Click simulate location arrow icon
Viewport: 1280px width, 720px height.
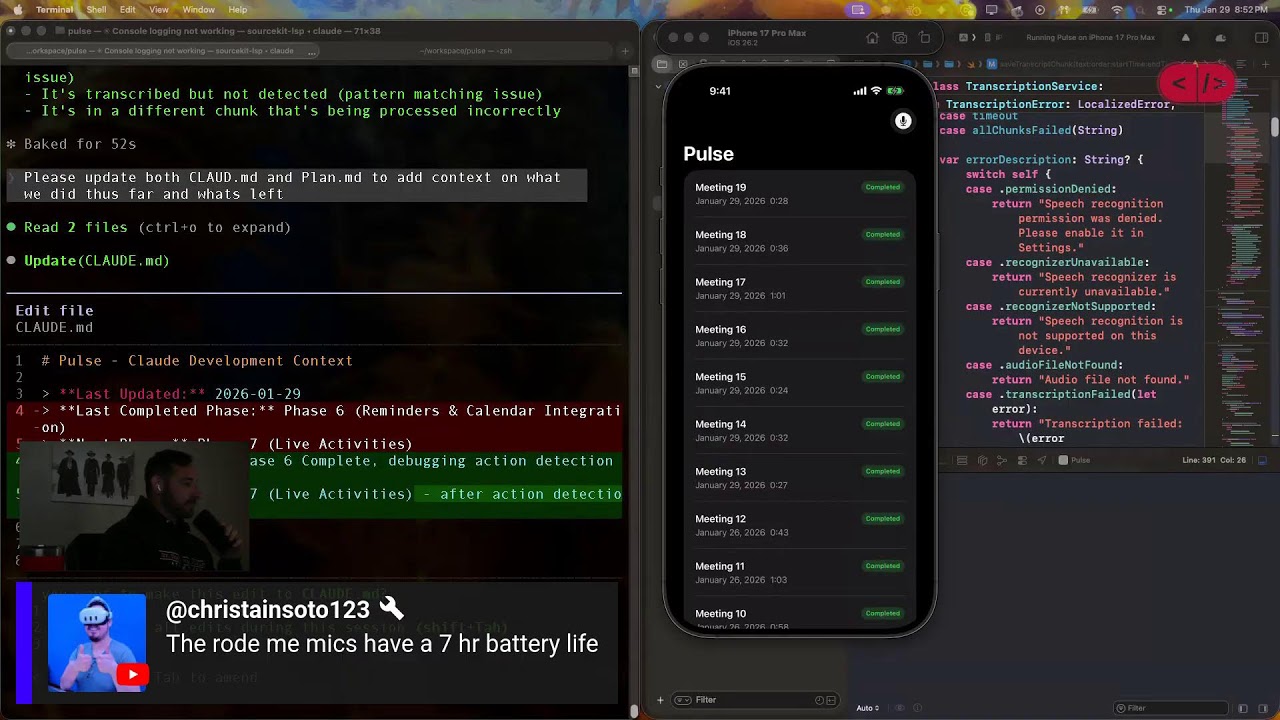(x=1041, y=460)
